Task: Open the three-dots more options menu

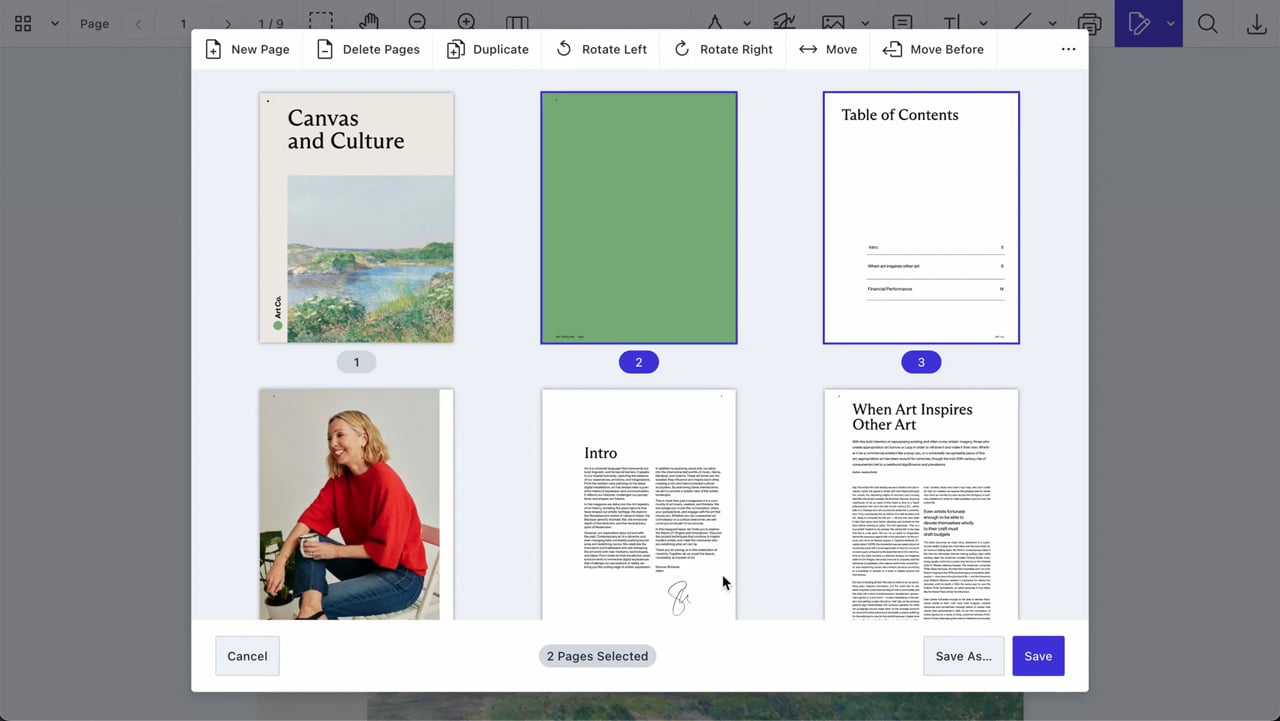Action: point(1068,49)
